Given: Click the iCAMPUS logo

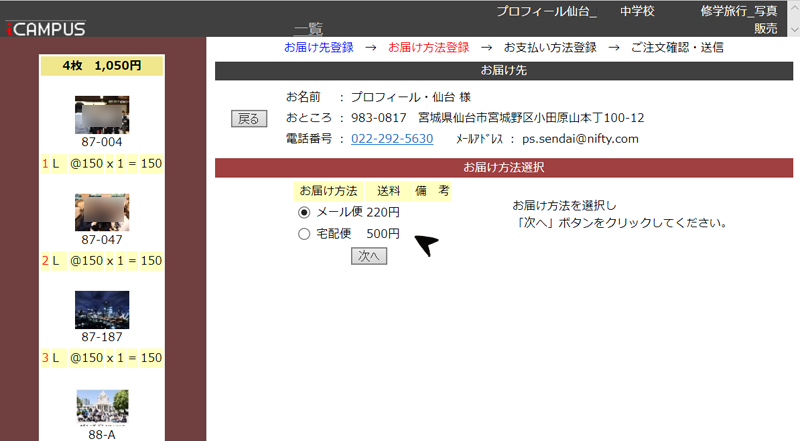Looking at the screenshot, I should (x=45, y=29).
